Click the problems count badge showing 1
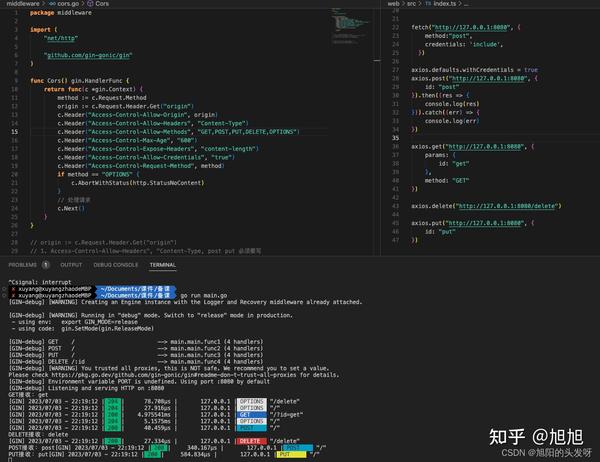 coord(46,265)
